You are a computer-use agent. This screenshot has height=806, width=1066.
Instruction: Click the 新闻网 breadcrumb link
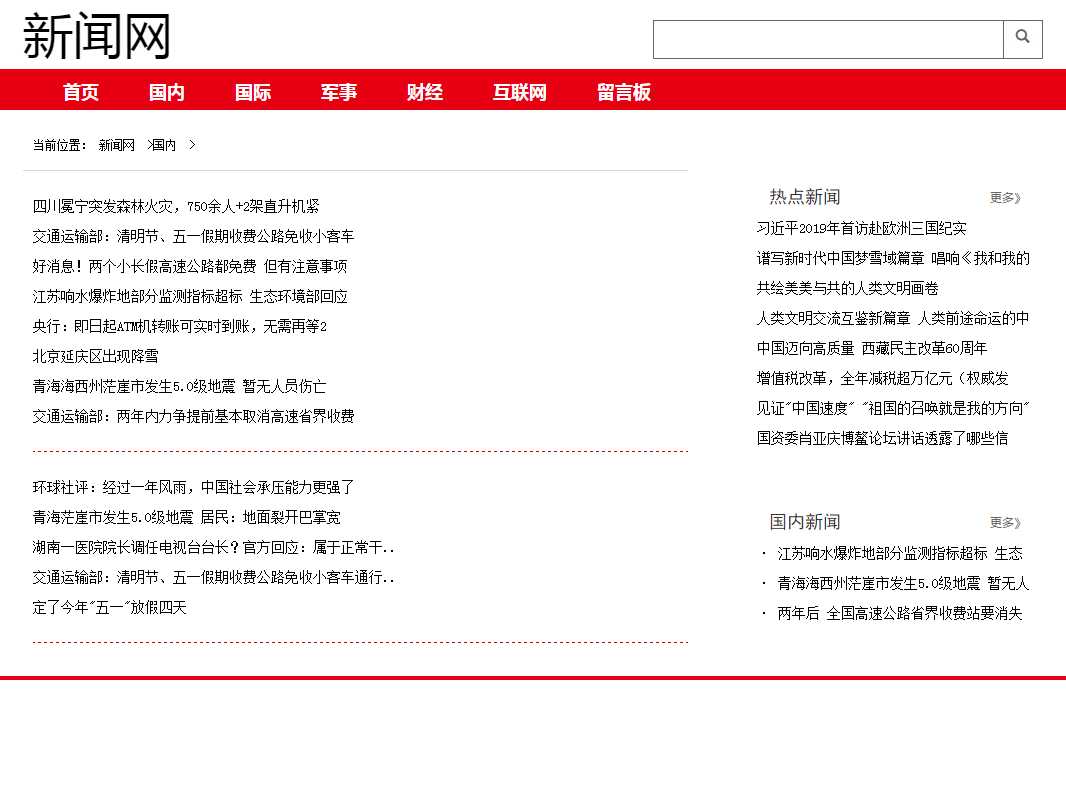coord(116,145)
